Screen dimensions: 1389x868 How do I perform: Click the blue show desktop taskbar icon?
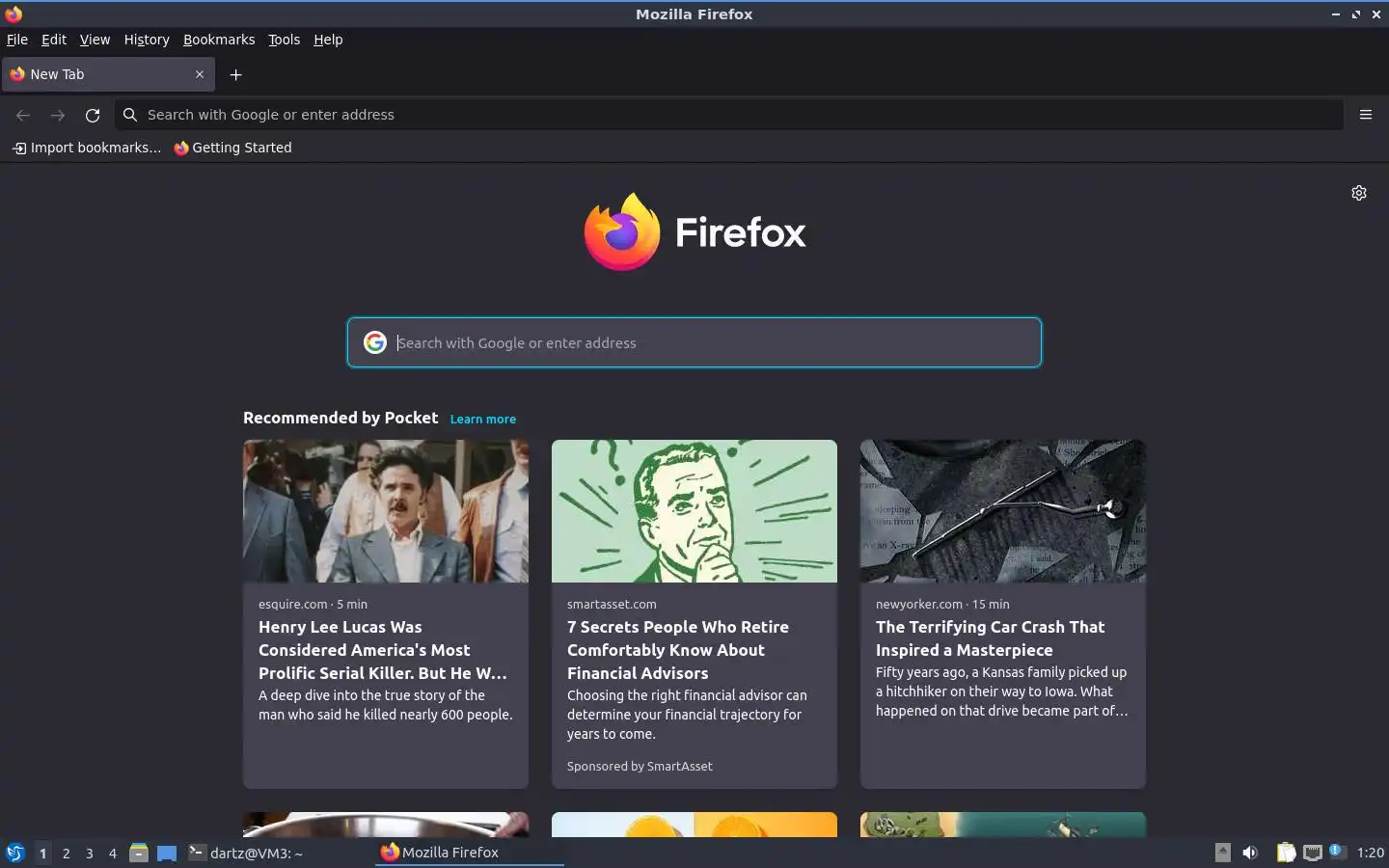[x=167, y=853]
